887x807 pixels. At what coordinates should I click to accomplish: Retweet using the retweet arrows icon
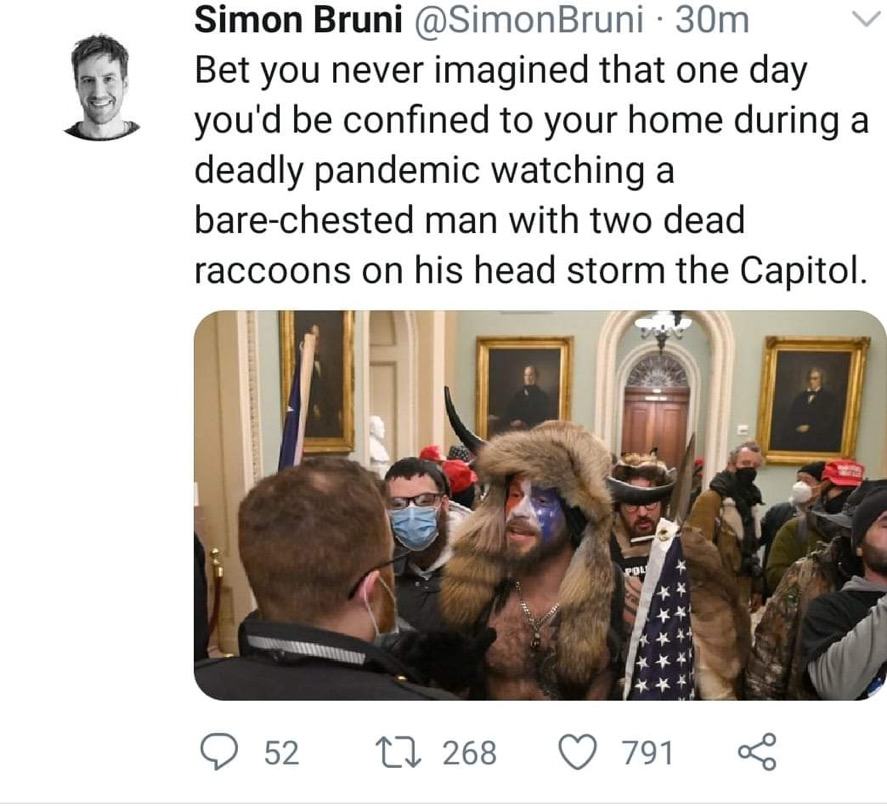399,752
